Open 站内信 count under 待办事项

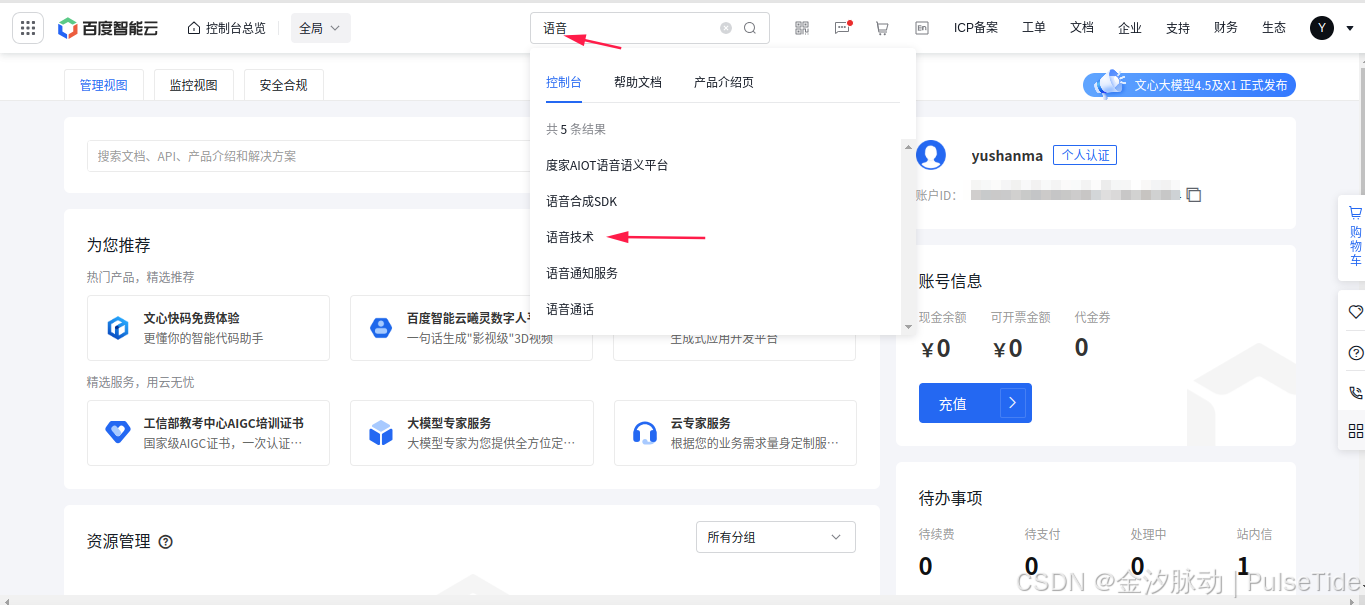[1243, 566]
